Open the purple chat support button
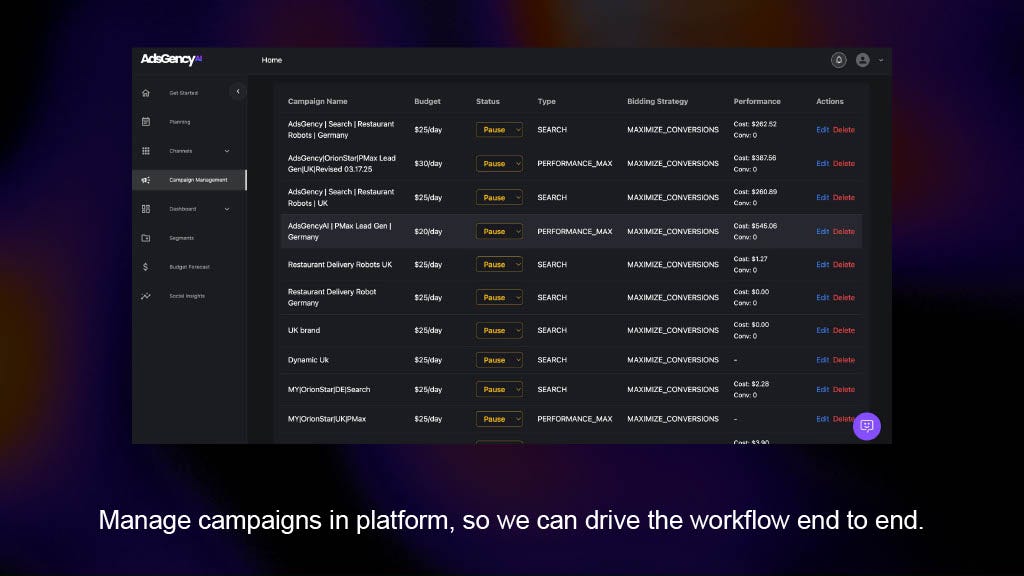 (866, 425)
